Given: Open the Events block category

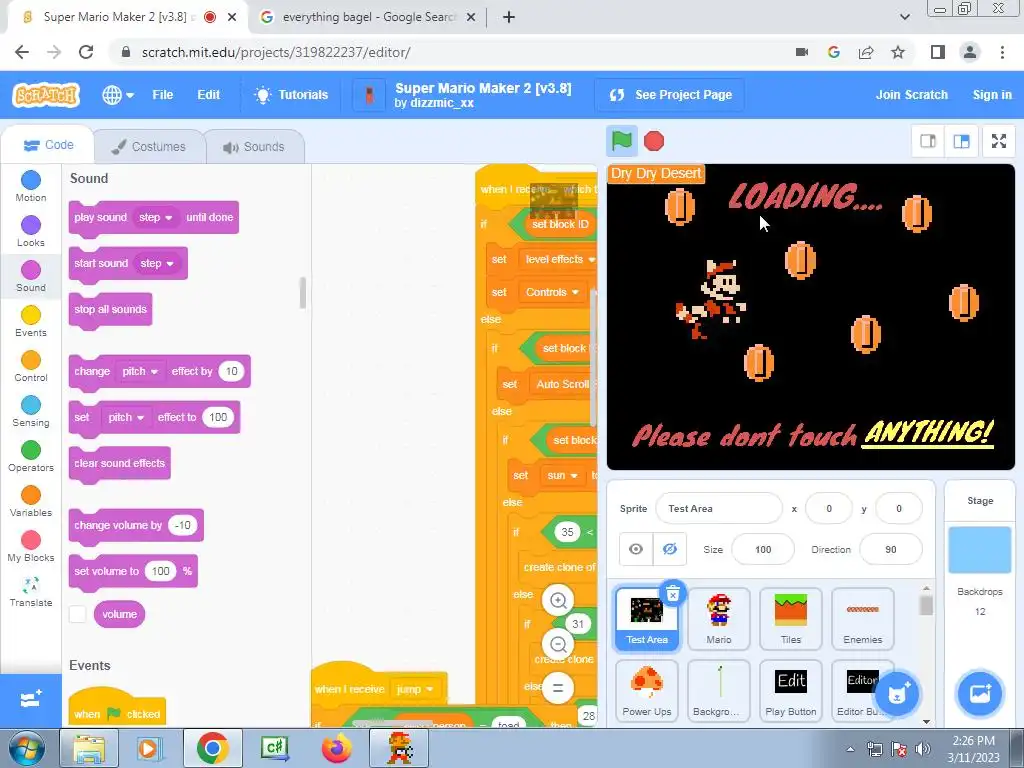Looking at the screenshot, I should (31, 321).
